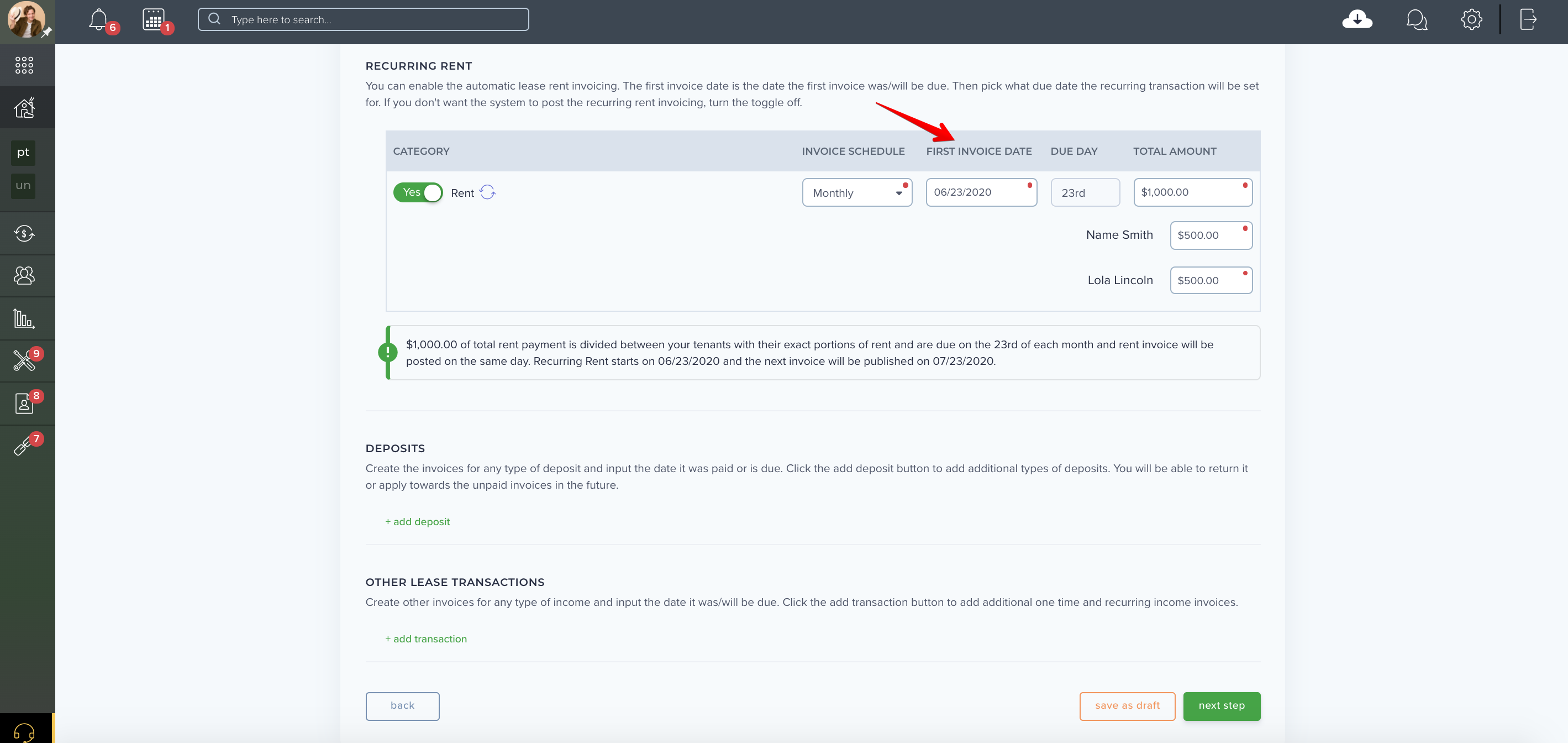The height and width of the screenshot is (743, 1568).
Task: Open the reports bar chart icon
Action: click(24, 318)
